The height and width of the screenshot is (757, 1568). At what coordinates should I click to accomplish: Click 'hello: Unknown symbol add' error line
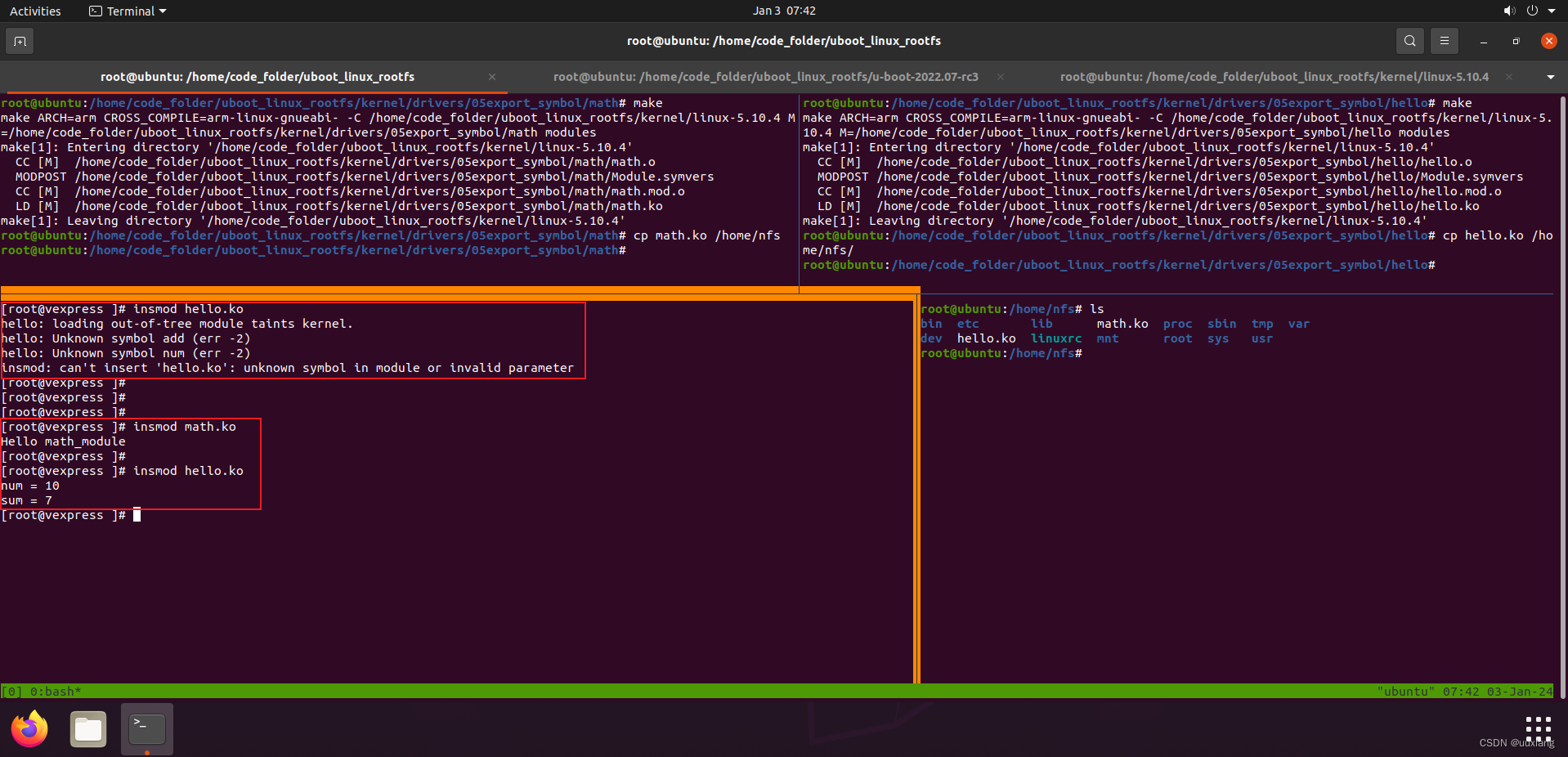(126, 338)
